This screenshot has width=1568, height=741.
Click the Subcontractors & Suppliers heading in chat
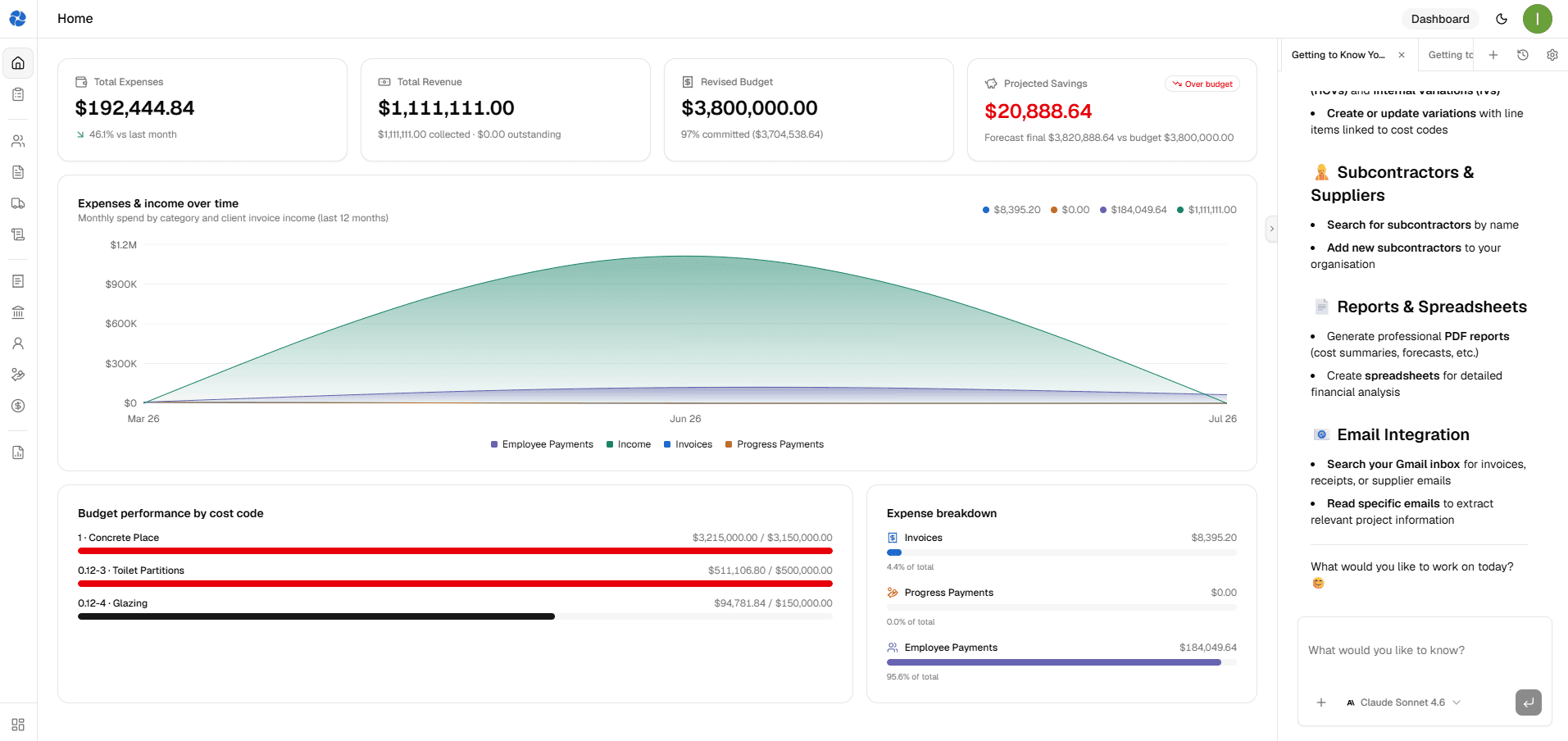(1393, 184)
